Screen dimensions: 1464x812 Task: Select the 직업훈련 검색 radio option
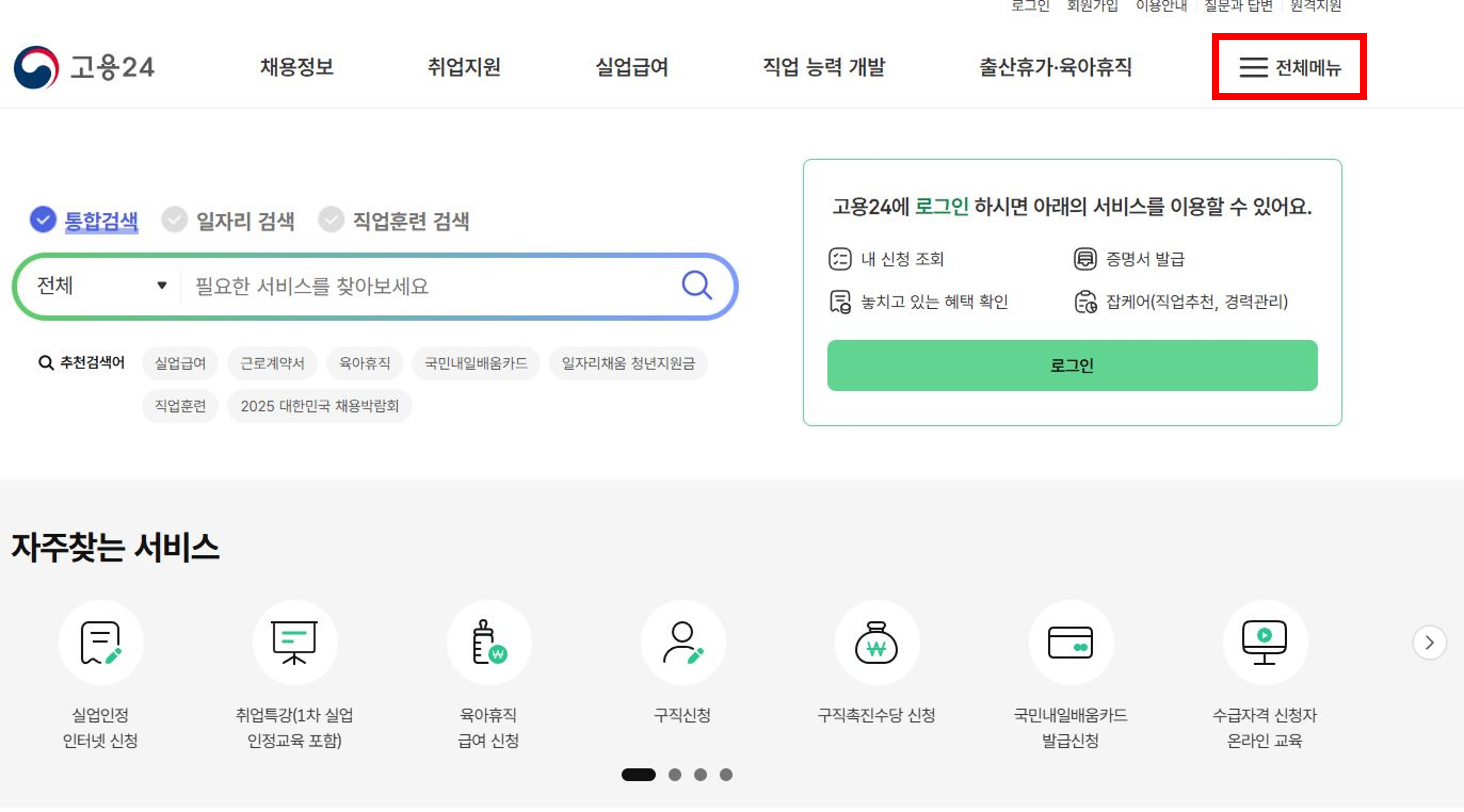[x=331, y=220]
